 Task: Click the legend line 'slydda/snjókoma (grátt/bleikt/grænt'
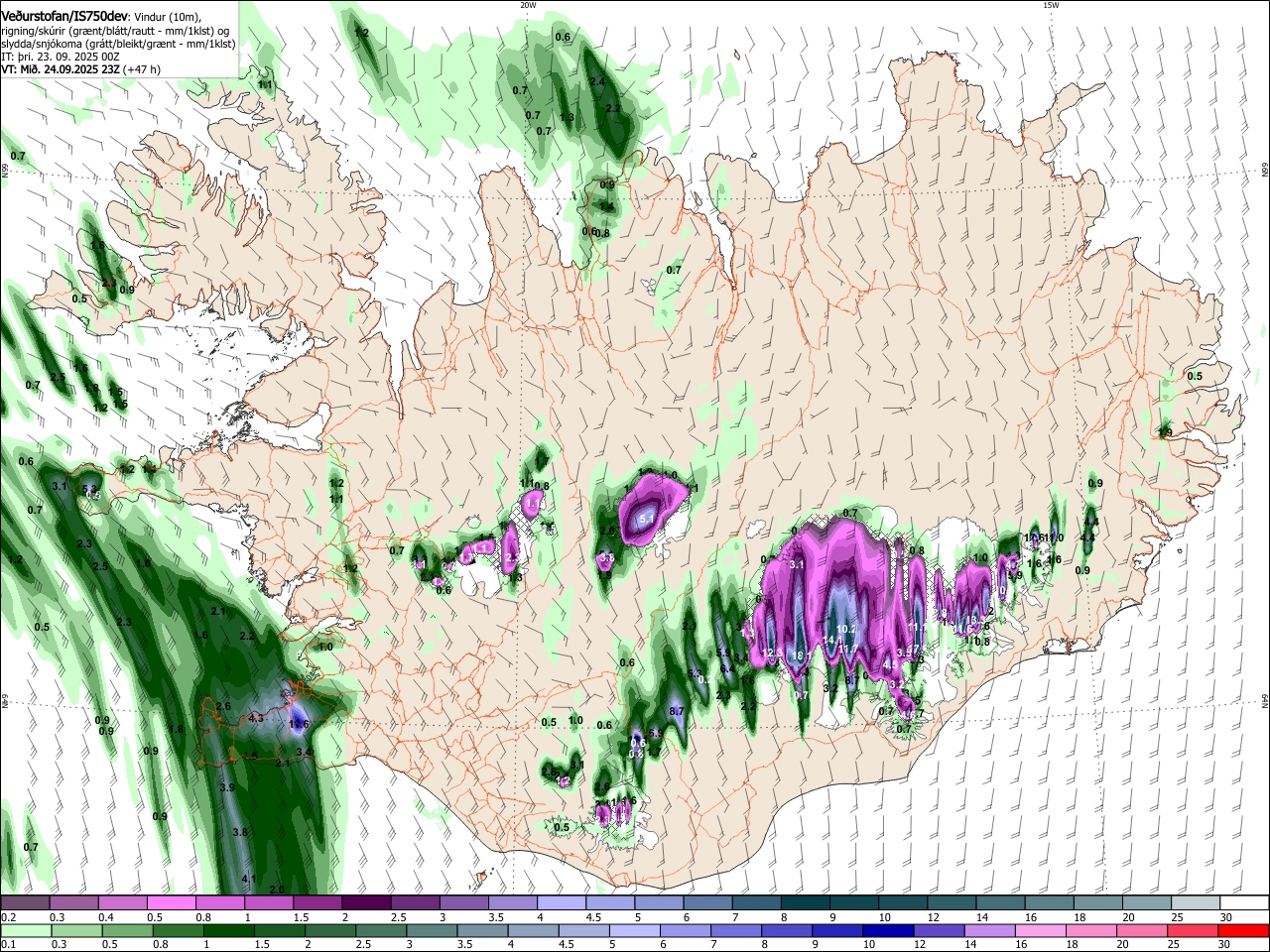(88, 44)
